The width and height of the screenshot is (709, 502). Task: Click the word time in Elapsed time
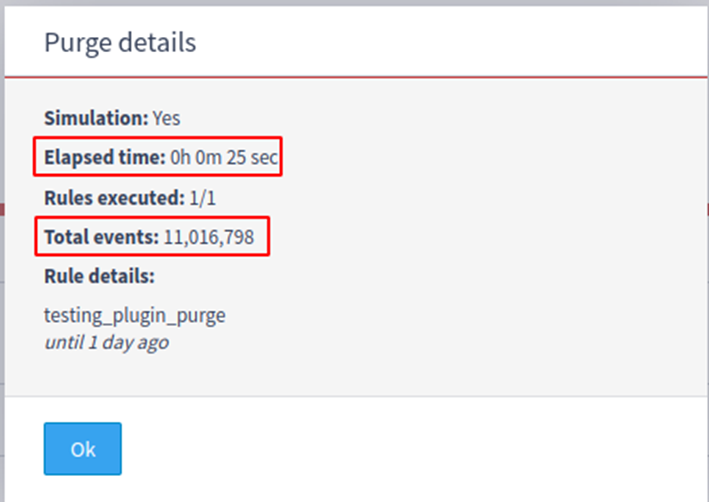point(142,157)
